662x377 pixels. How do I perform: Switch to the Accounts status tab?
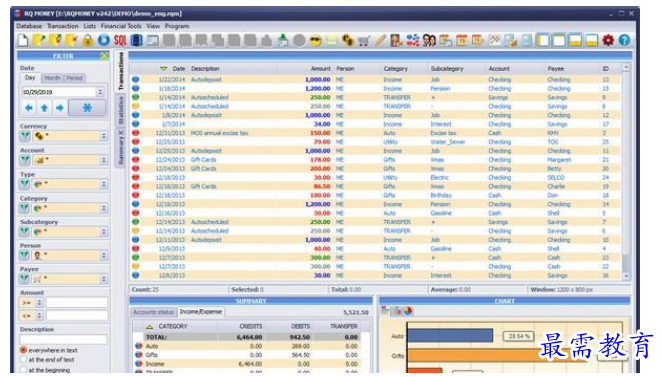point(153,312)
